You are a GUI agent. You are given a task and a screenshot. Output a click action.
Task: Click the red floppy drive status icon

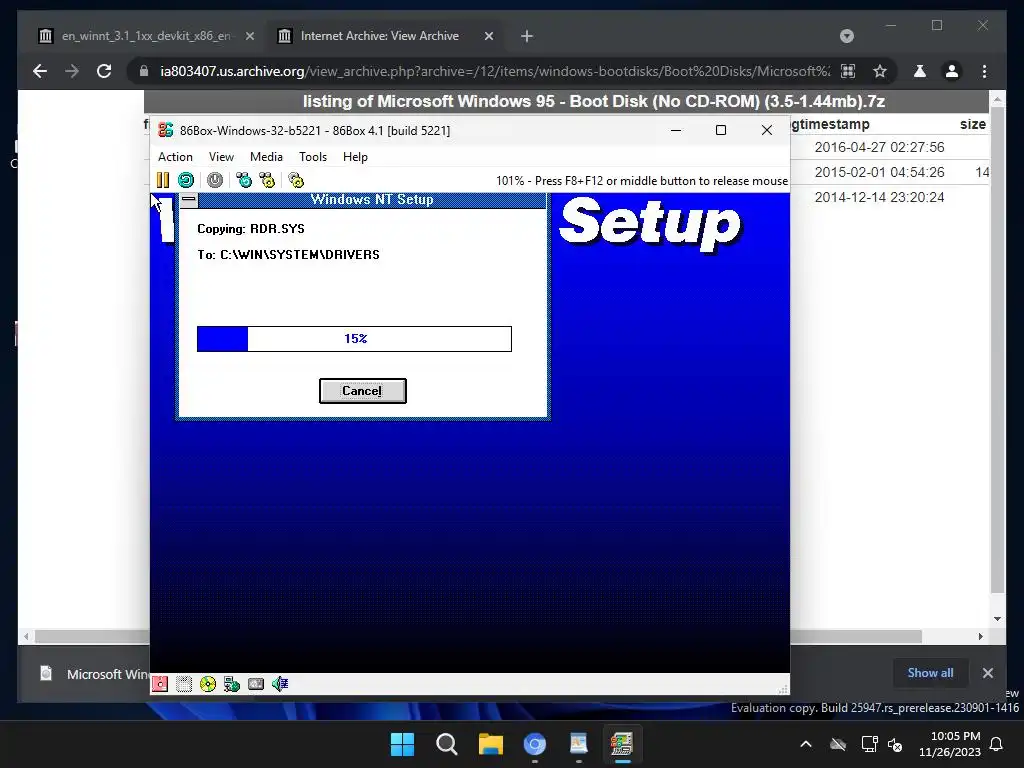pos(160,684)
